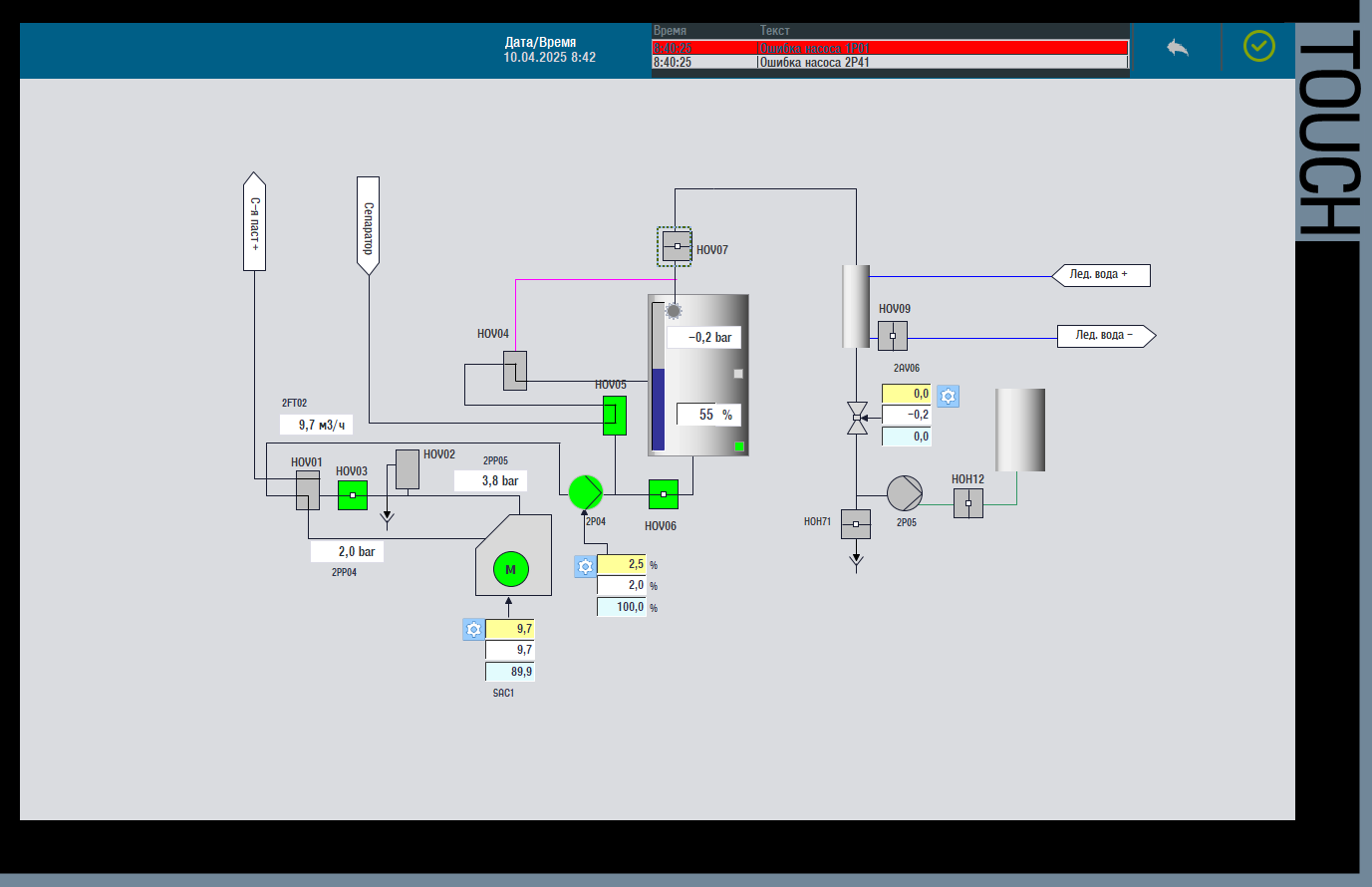
Task: Toggle valve HOV06
Action: coord(663,494)
